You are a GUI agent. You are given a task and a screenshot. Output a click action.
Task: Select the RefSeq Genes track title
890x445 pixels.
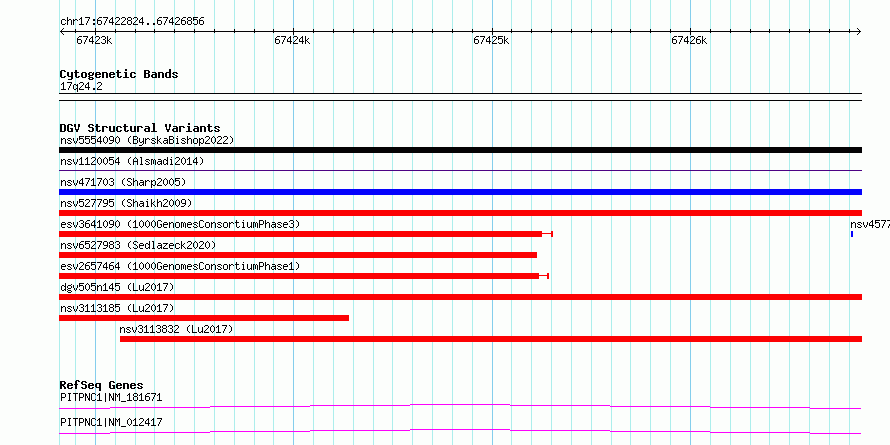pos(101,385)
